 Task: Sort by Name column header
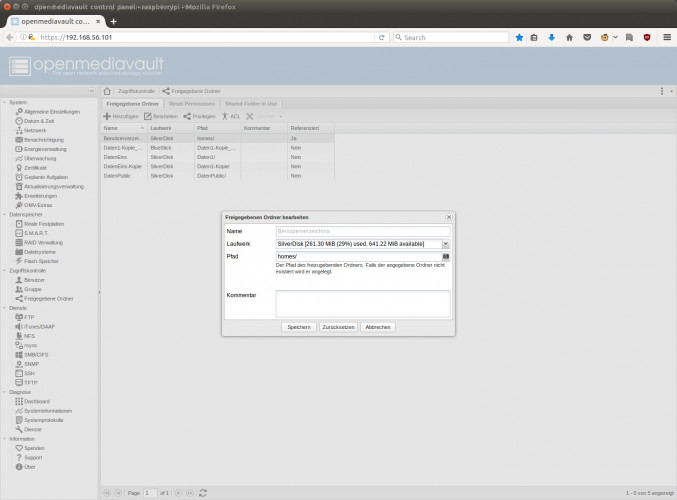(x=124, y=128)
